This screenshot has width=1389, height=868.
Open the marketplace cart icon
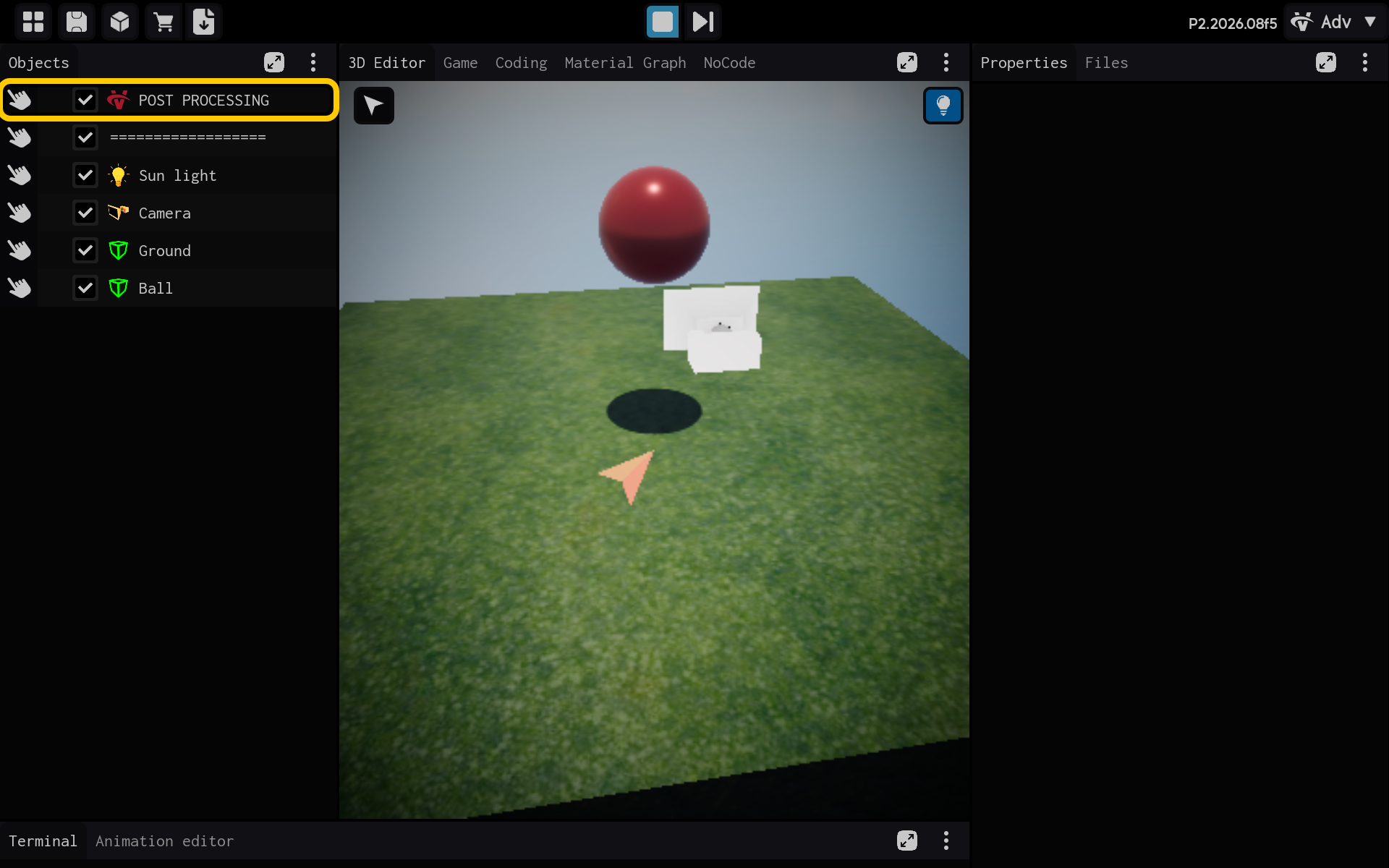[163, 22]
